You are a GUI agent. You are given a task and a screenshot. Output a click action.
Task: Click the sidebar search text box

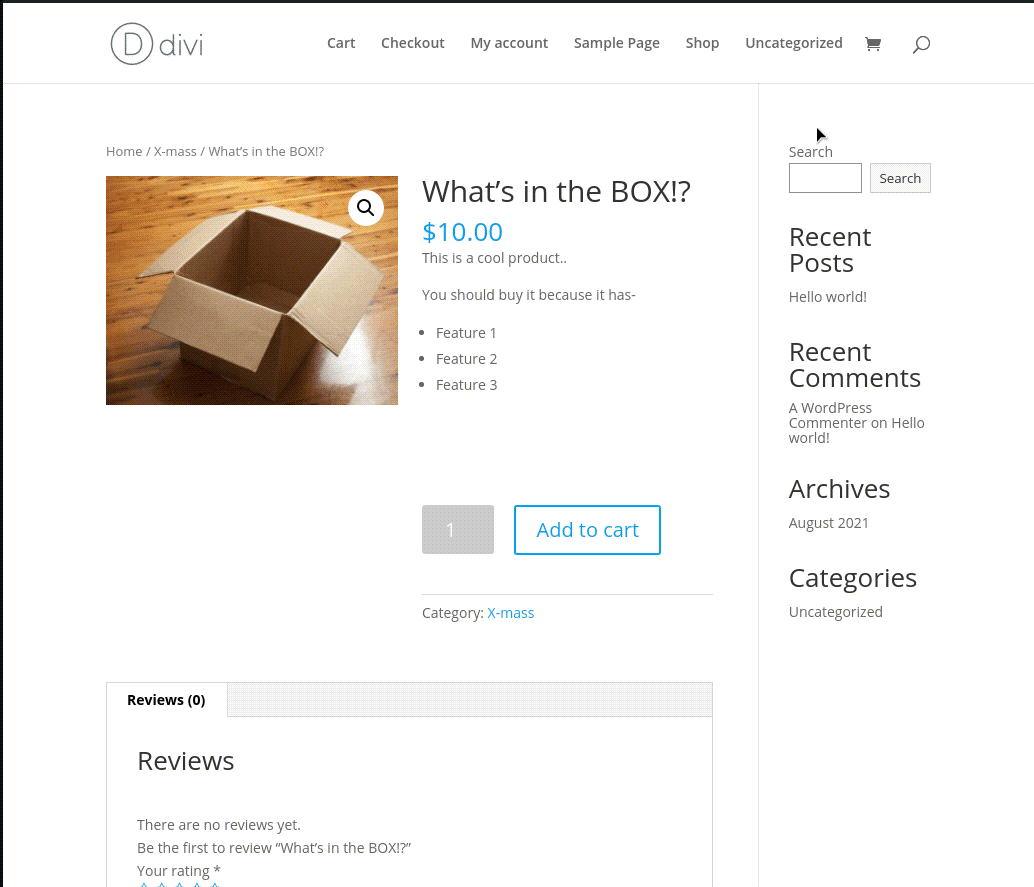pyautogui.click(x=824, y=177)
